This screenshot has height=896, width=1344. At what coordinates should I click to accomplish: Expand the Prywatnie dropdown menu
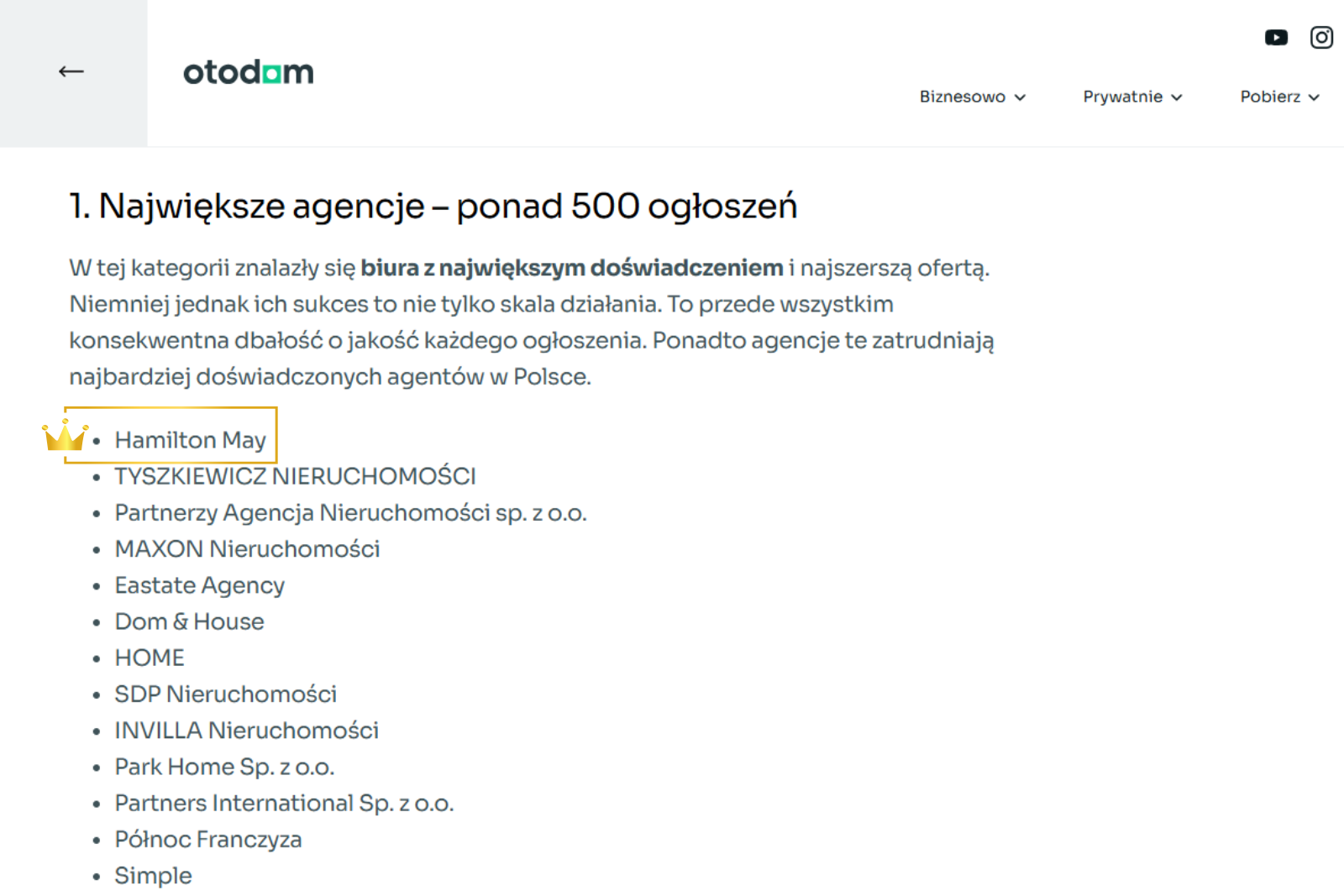coord(1132,97)
